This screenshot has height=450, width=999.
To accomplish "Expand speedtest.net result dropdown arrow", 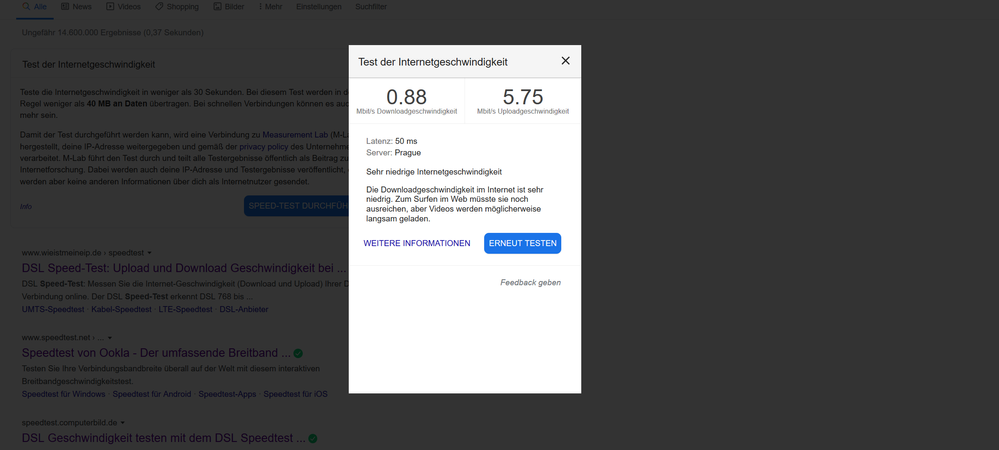I will (110, 338).
